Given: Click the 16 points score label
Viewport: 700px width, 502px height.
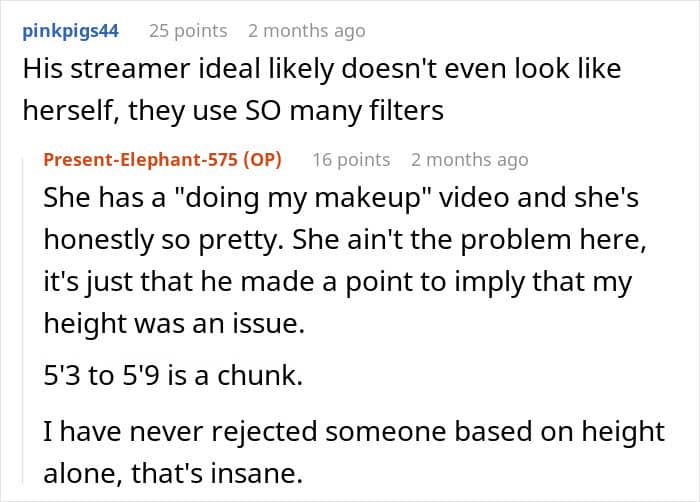Looking at the screenshot, I should [x=351, y=160].
